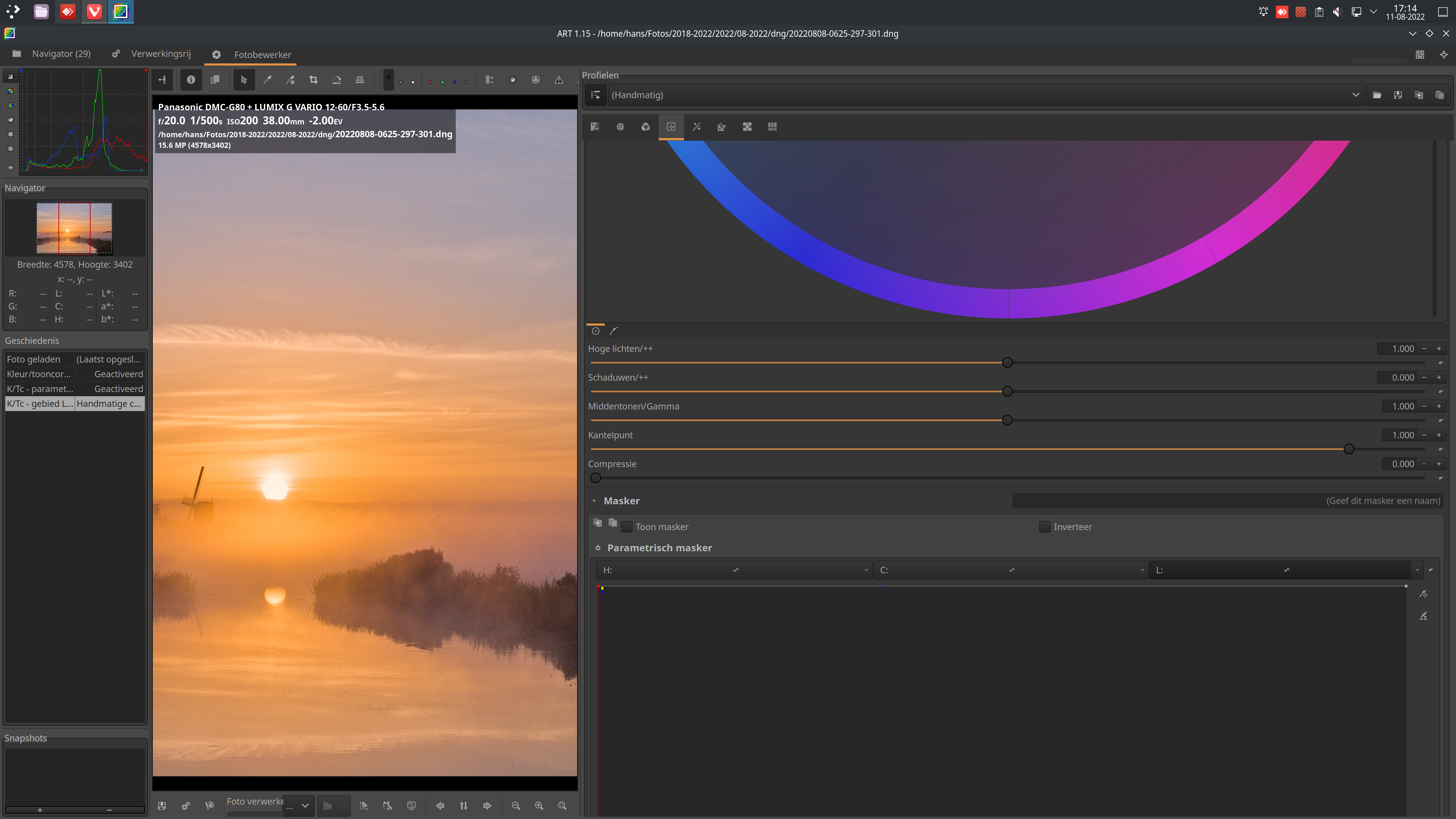Viewport: 1456px width, 819px height.
Task: Click the mask name input field
Action: click(1227, 501)
